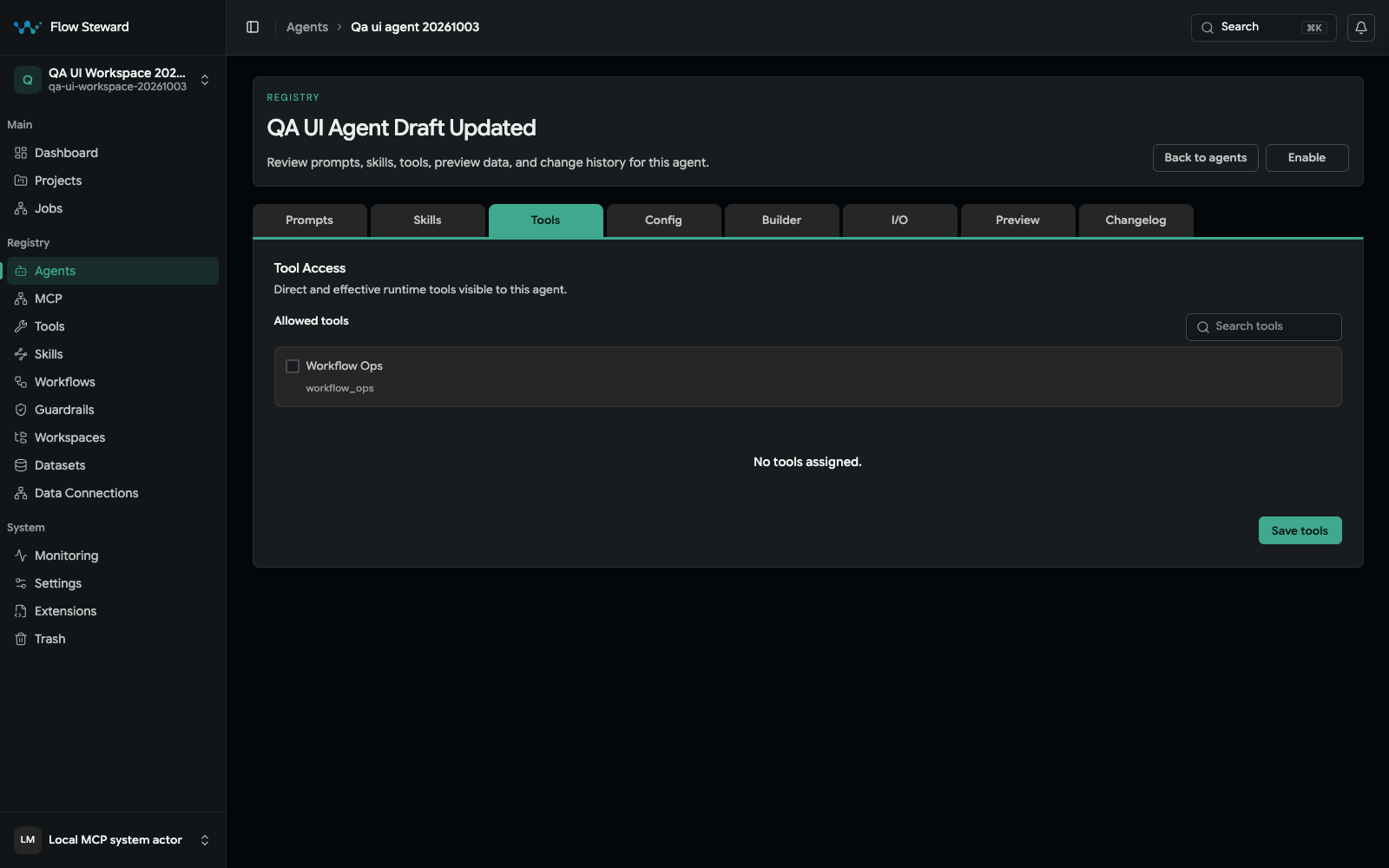
Task: Open the Config tab
Action: [x=664, y=220]
